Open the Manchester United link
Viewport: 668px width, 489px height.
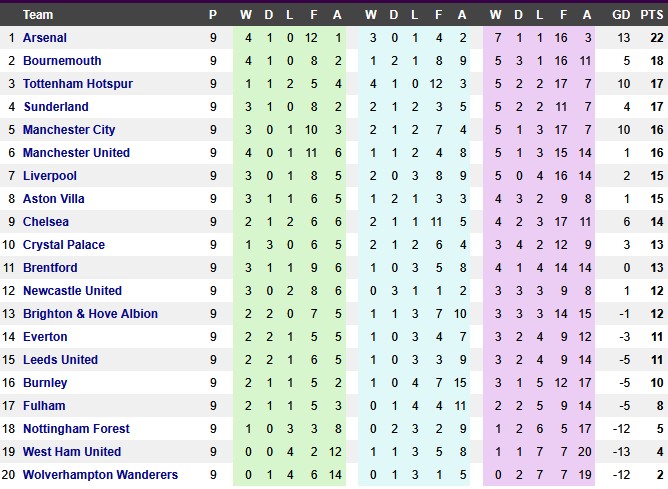76,153
